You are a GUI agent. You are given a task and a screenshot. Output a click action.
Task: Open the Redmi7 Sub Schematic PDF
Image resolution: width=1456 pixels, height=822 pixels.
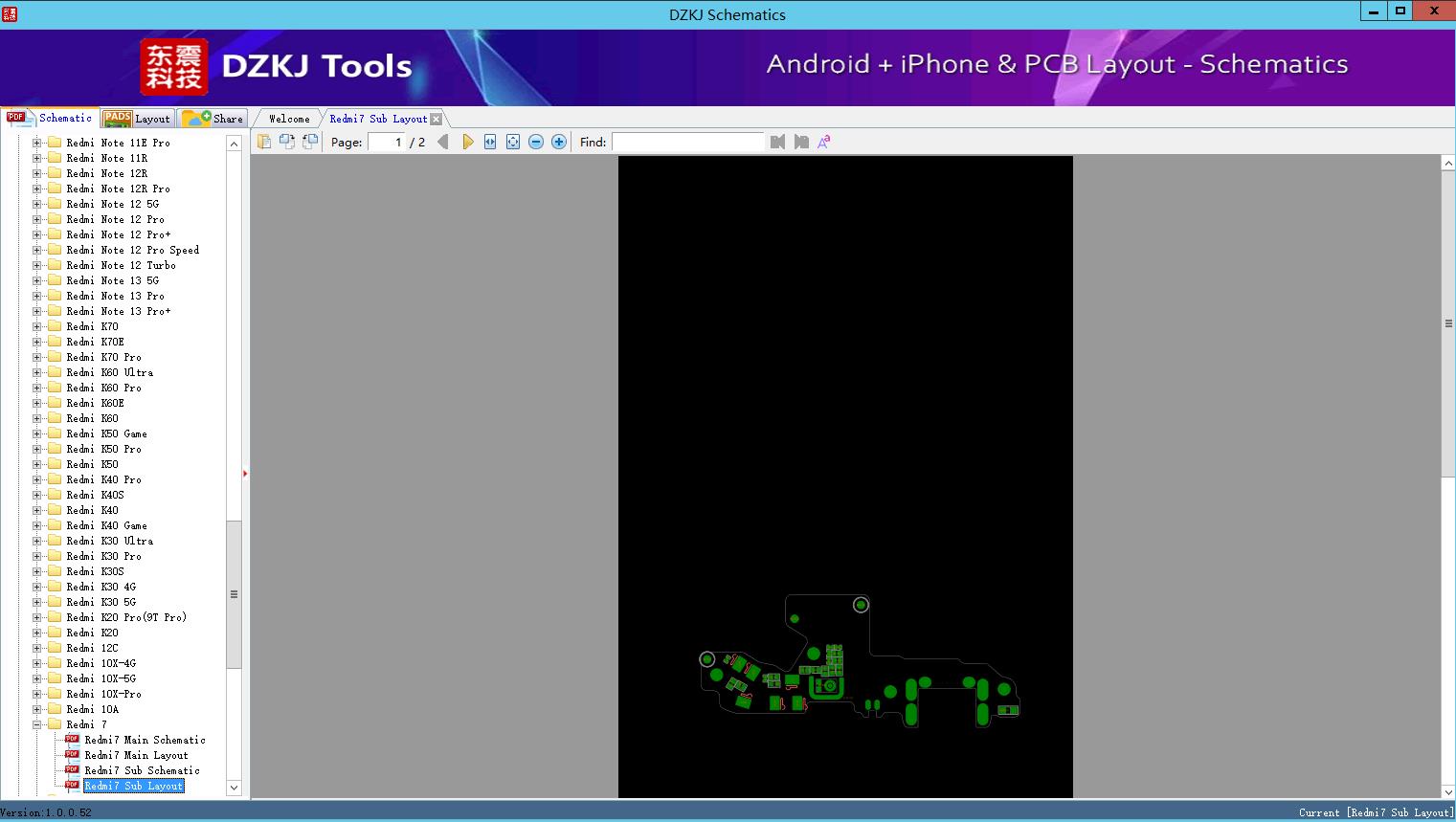[x=143, y=770]
